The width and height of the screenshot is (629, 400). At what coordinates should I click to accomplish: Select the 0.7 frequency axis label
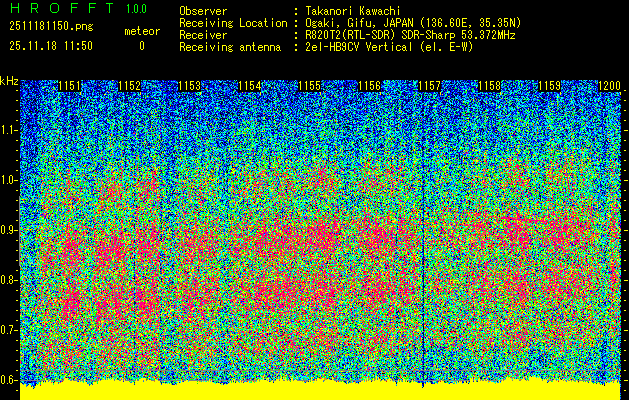(x=9, y=330)
